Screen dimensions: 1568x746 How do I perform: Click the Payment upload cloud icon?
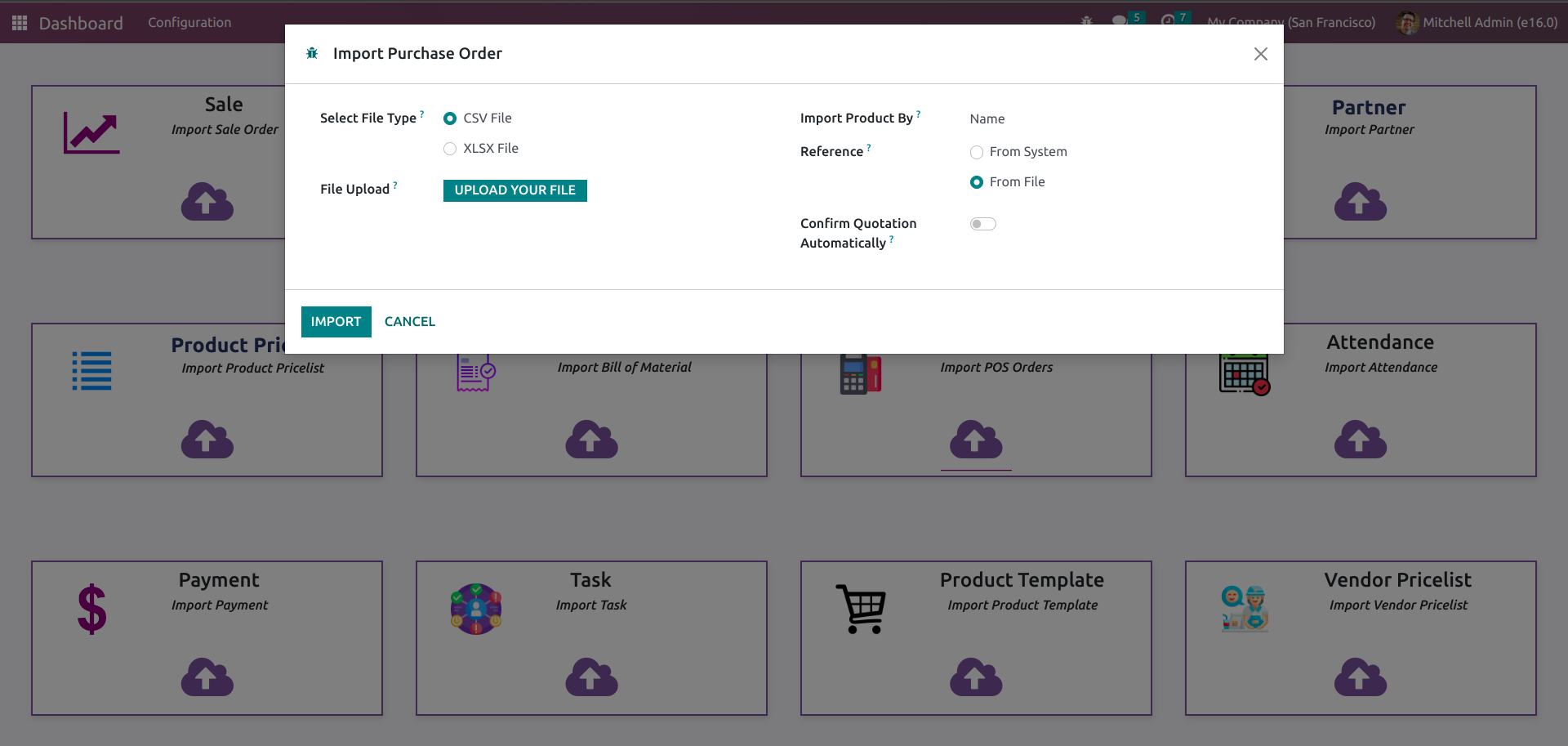coord(207,677)
